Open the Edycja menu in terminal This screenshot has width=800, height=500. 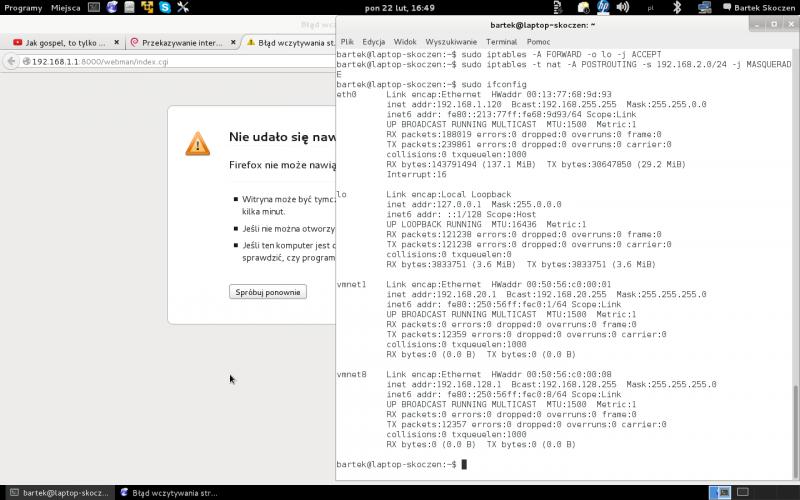(374, 41)
